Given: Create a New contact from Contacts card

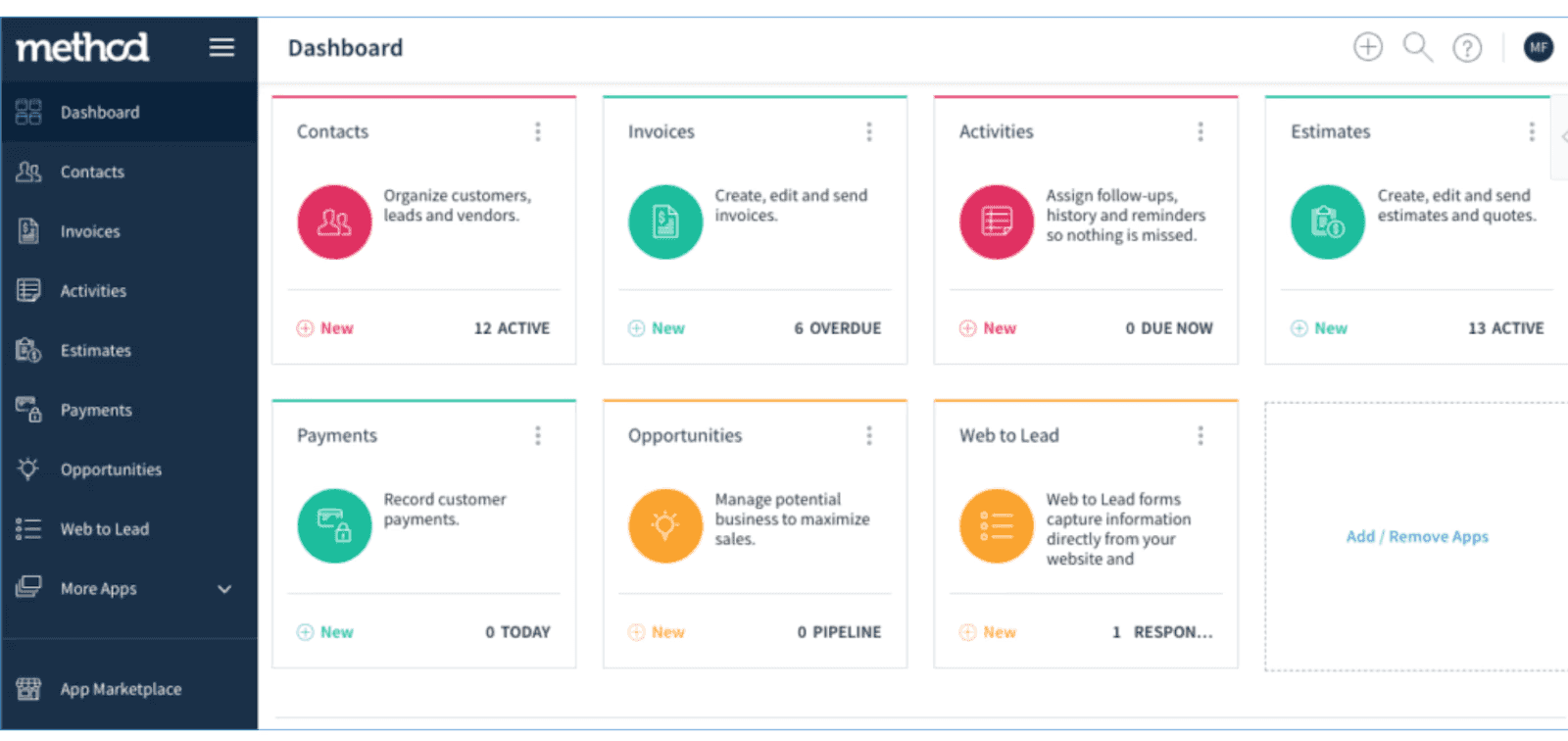Looking at the screenshot, I should pyautogui.click(x=325, y=328).
